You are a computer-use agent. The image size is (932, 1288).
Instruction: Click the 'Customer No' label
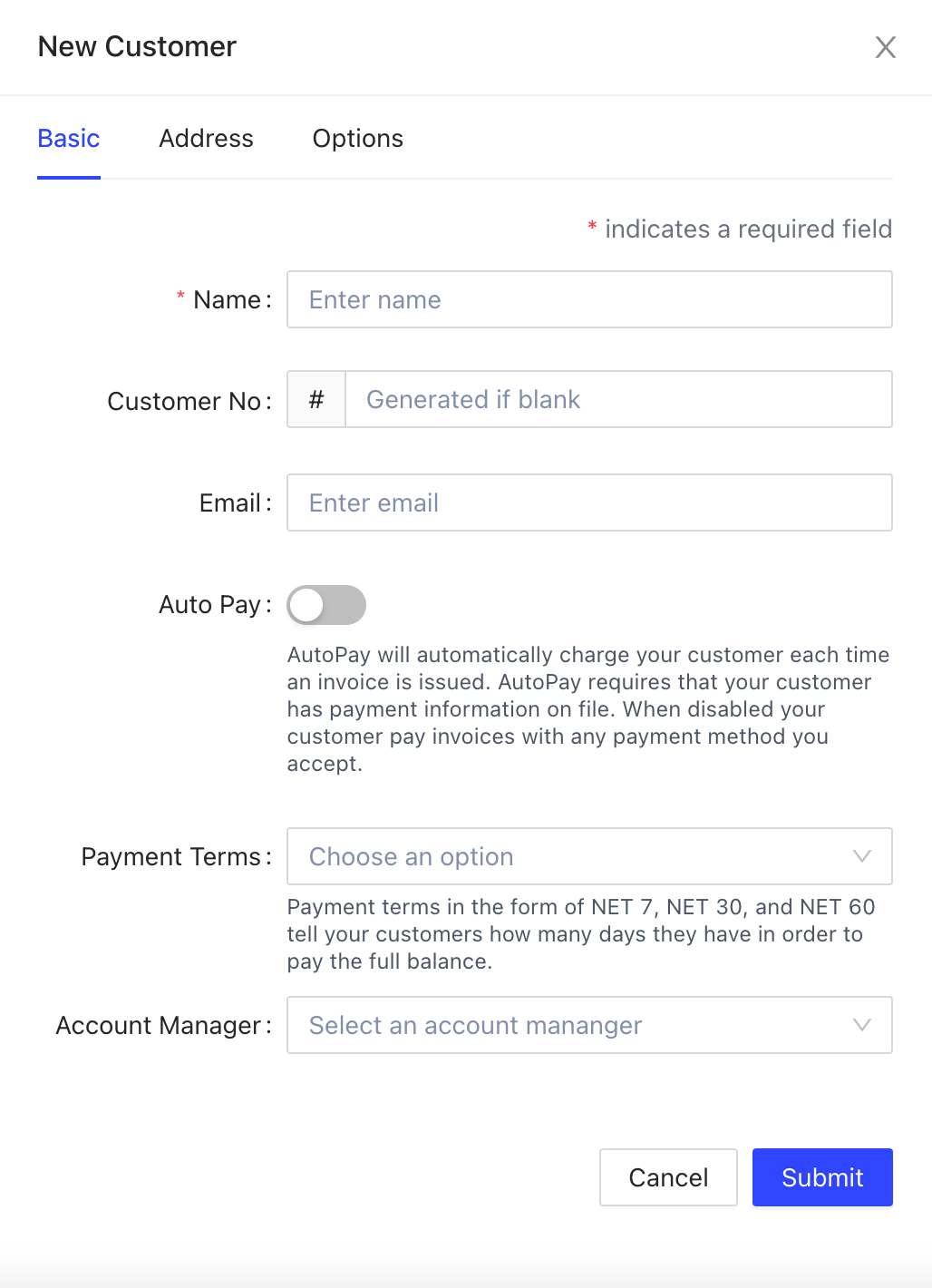pyautogui.click(x=184, y=401)
